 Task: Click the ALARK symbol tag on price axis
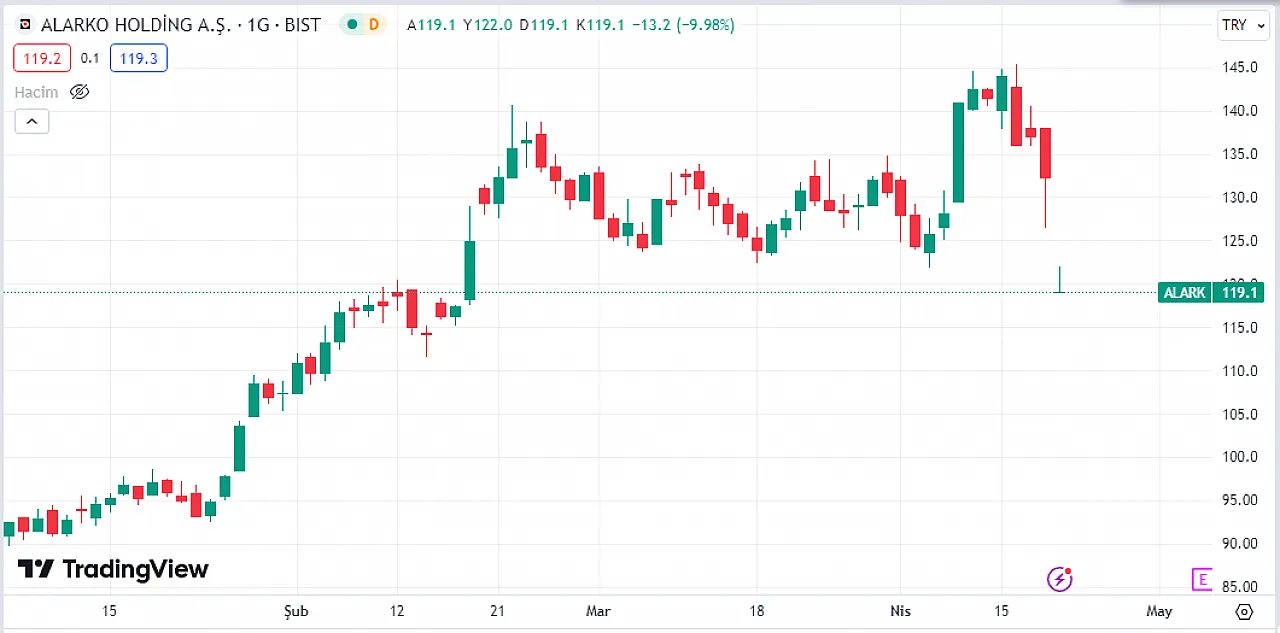pyautogui.click(x=1184, y=293)
